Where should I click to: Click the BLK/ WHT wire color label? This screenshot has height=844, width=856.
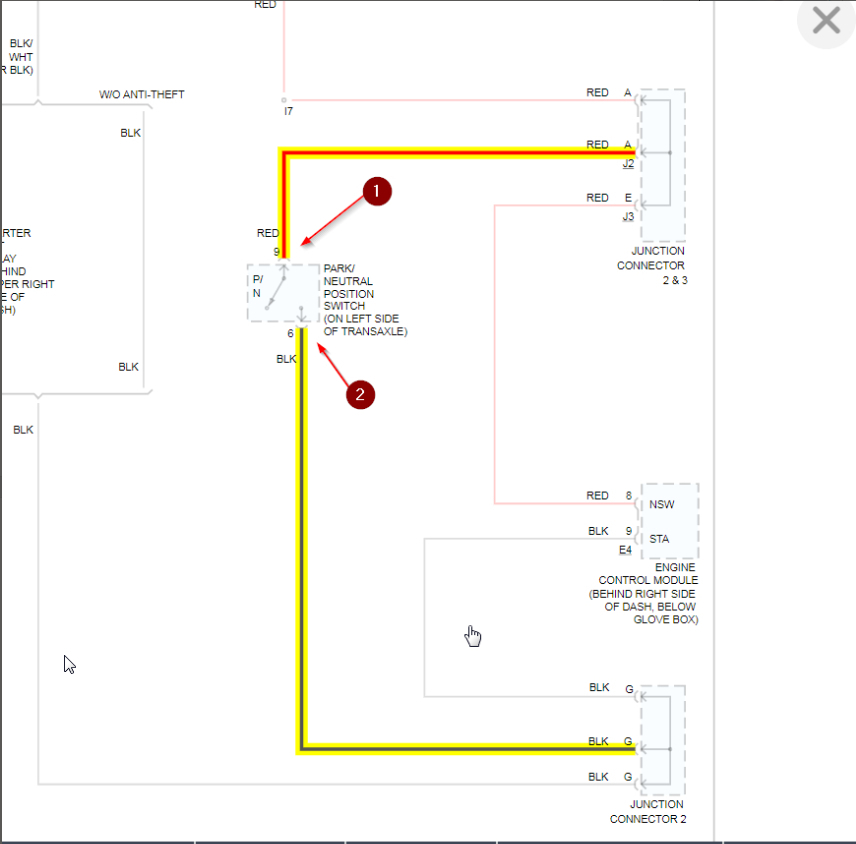coord(21,50)
